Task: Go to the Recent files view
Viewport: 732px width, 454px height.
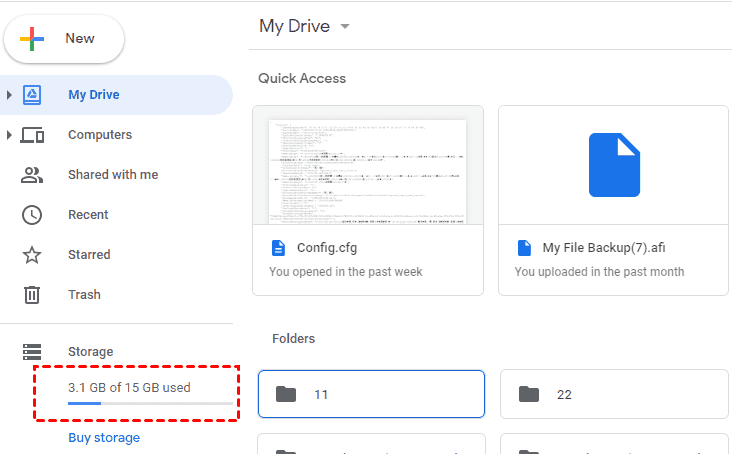Action: (88, 215)
